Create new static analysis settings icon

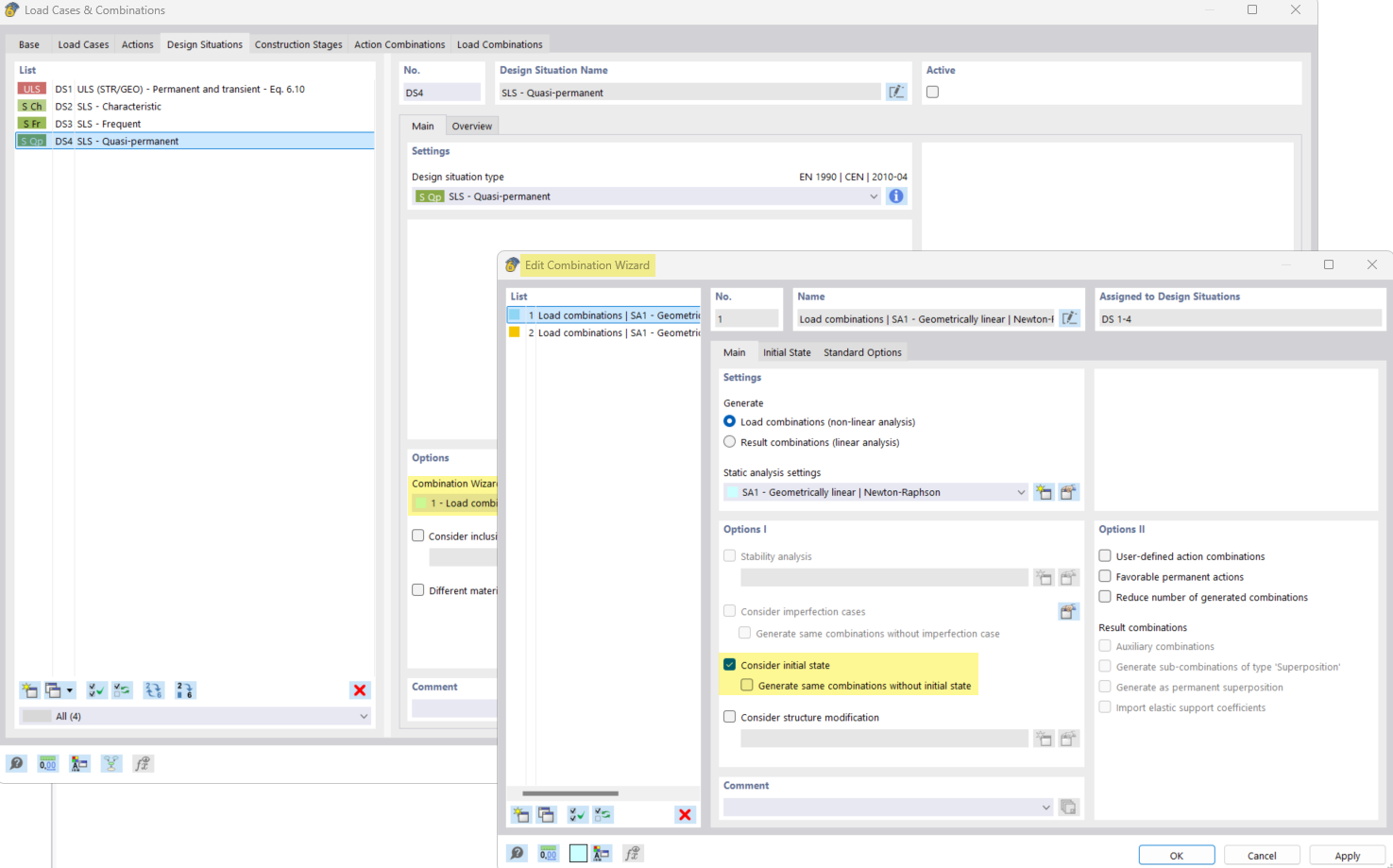coord(1044,492)
